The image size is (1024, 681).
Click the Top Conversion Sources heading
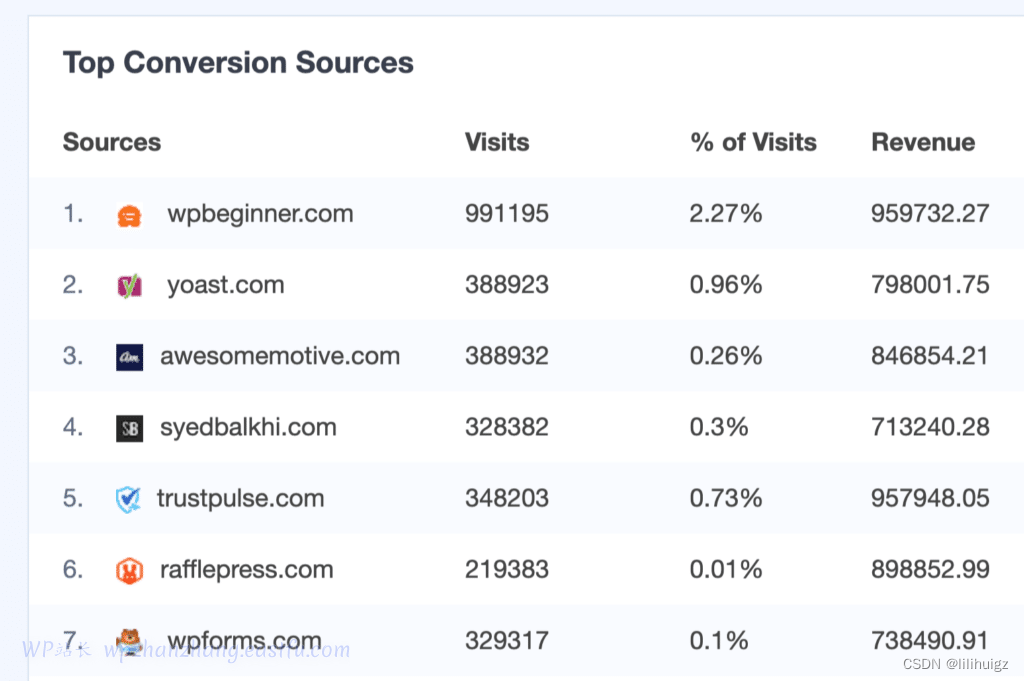pos(238,63)
